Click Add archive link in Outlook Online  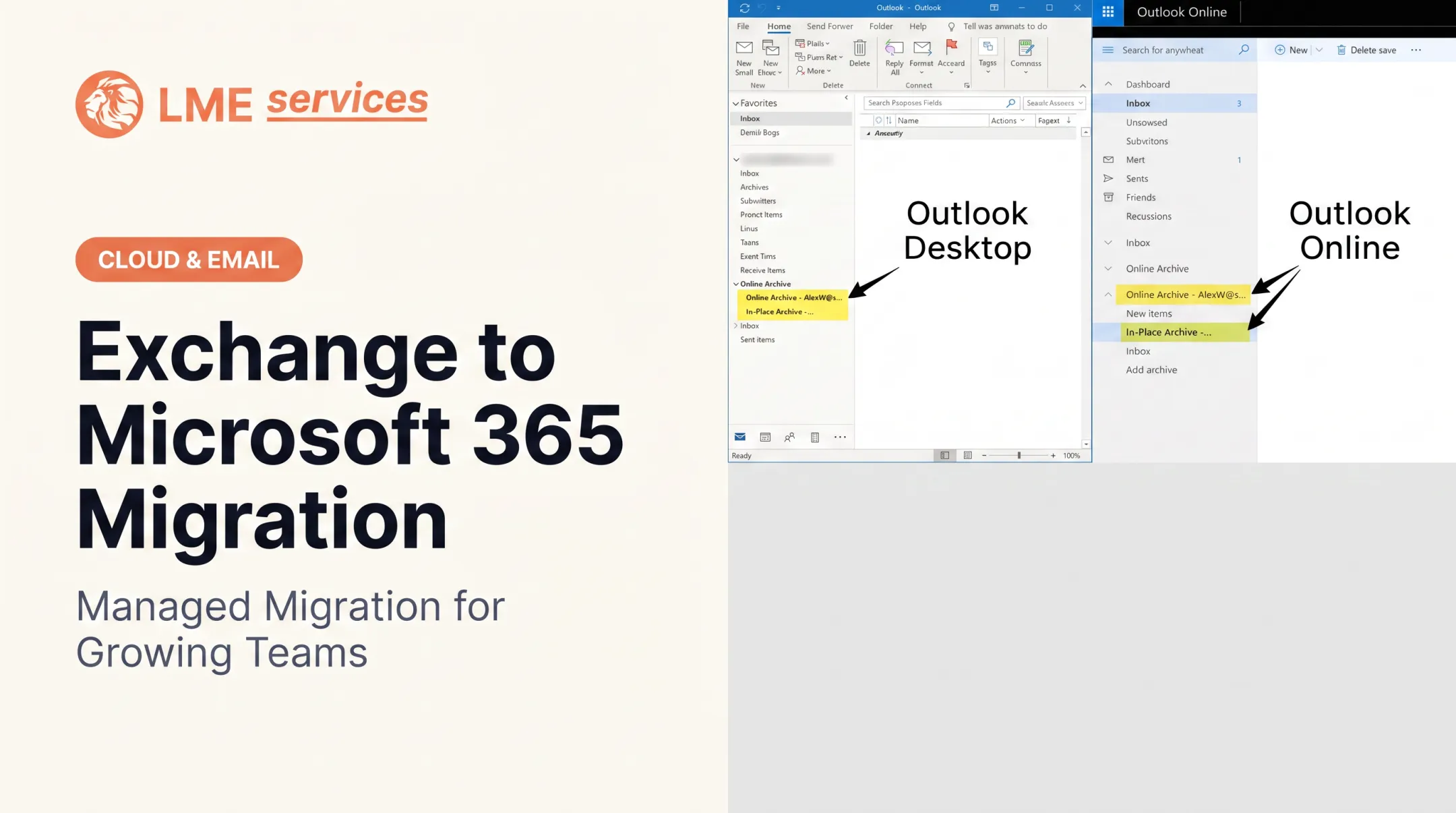tap(1151, 370)
